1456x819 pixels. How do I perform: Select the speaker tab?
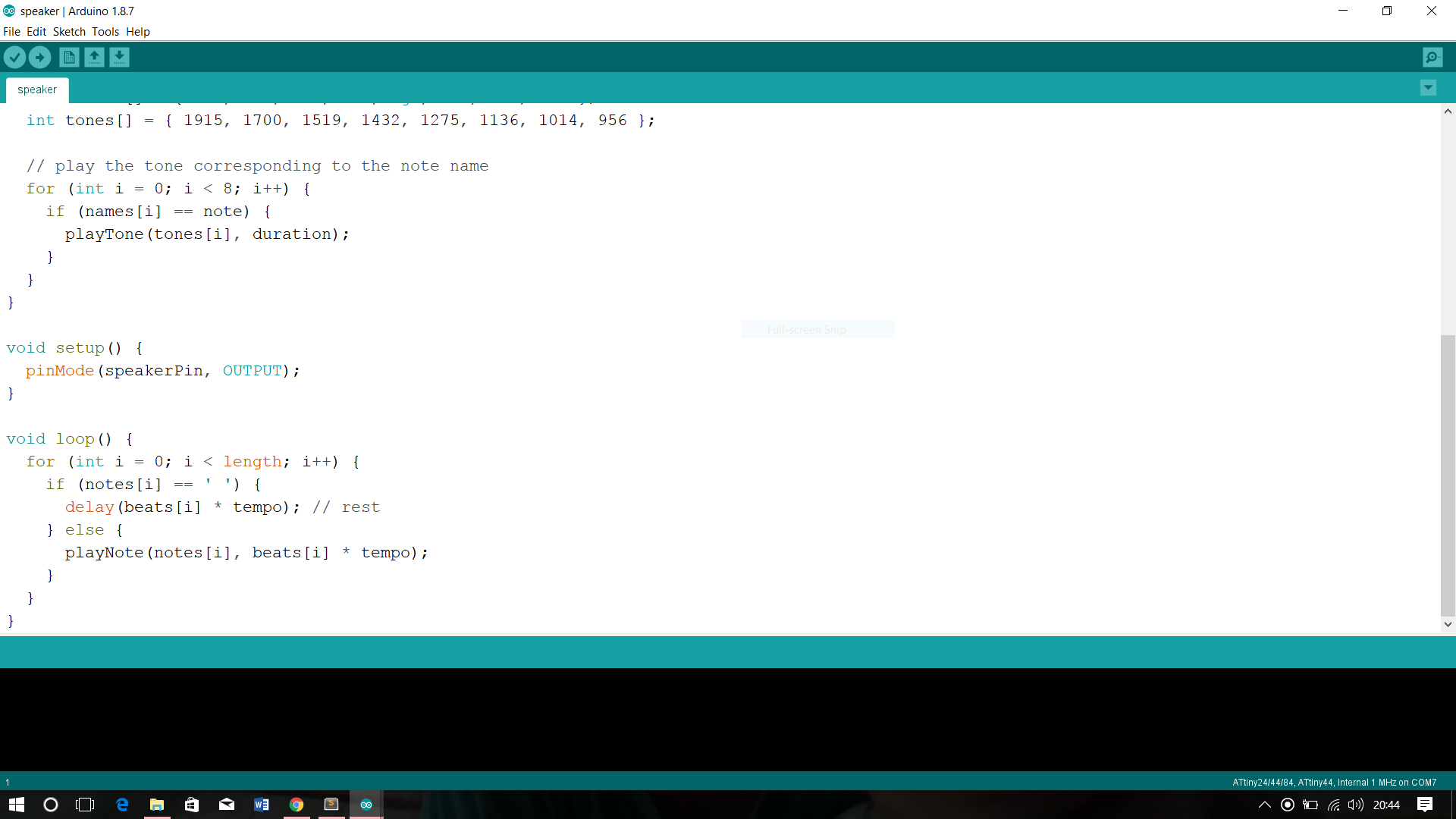coord(38,90)
